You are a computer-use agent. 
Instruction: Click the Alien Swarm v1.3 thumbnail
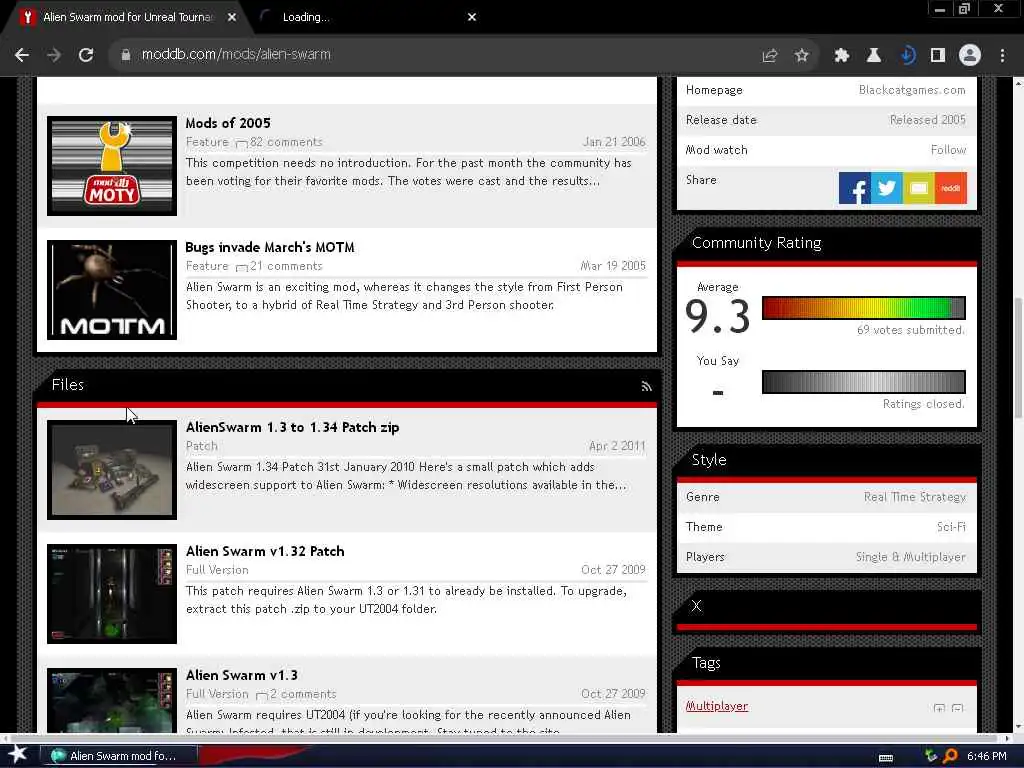[112, 700]
